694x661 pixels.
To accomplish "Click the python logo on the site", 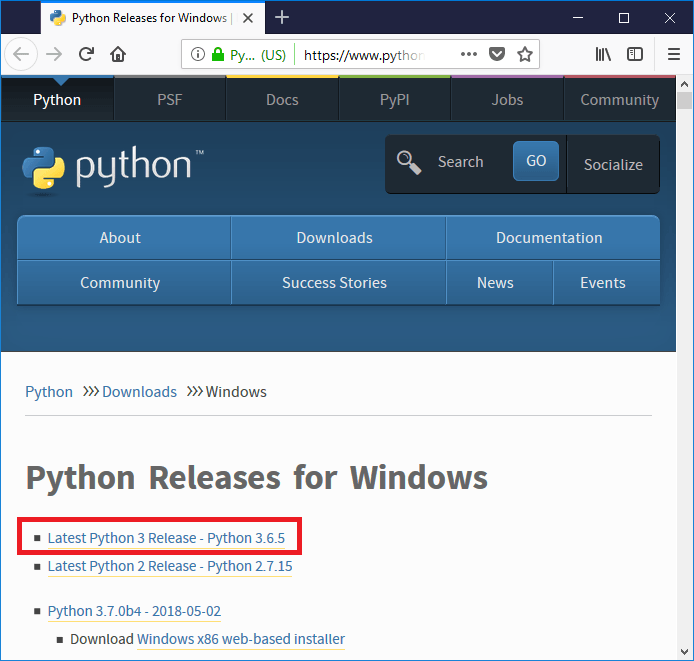I will click(112, 168).
